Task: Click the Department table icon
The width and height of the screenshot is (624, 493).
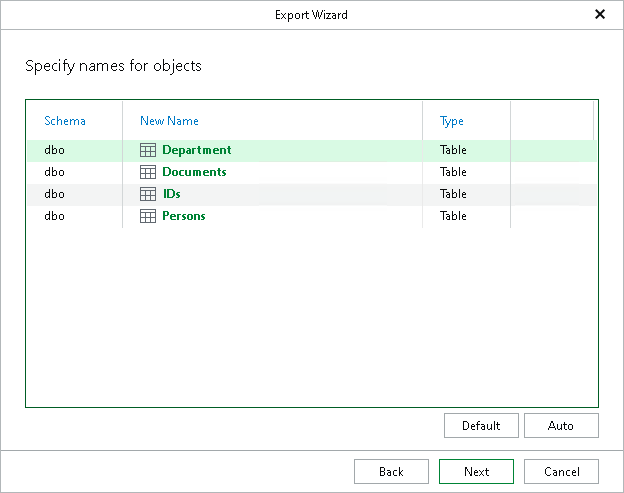Action: click(x=148, y=150)
